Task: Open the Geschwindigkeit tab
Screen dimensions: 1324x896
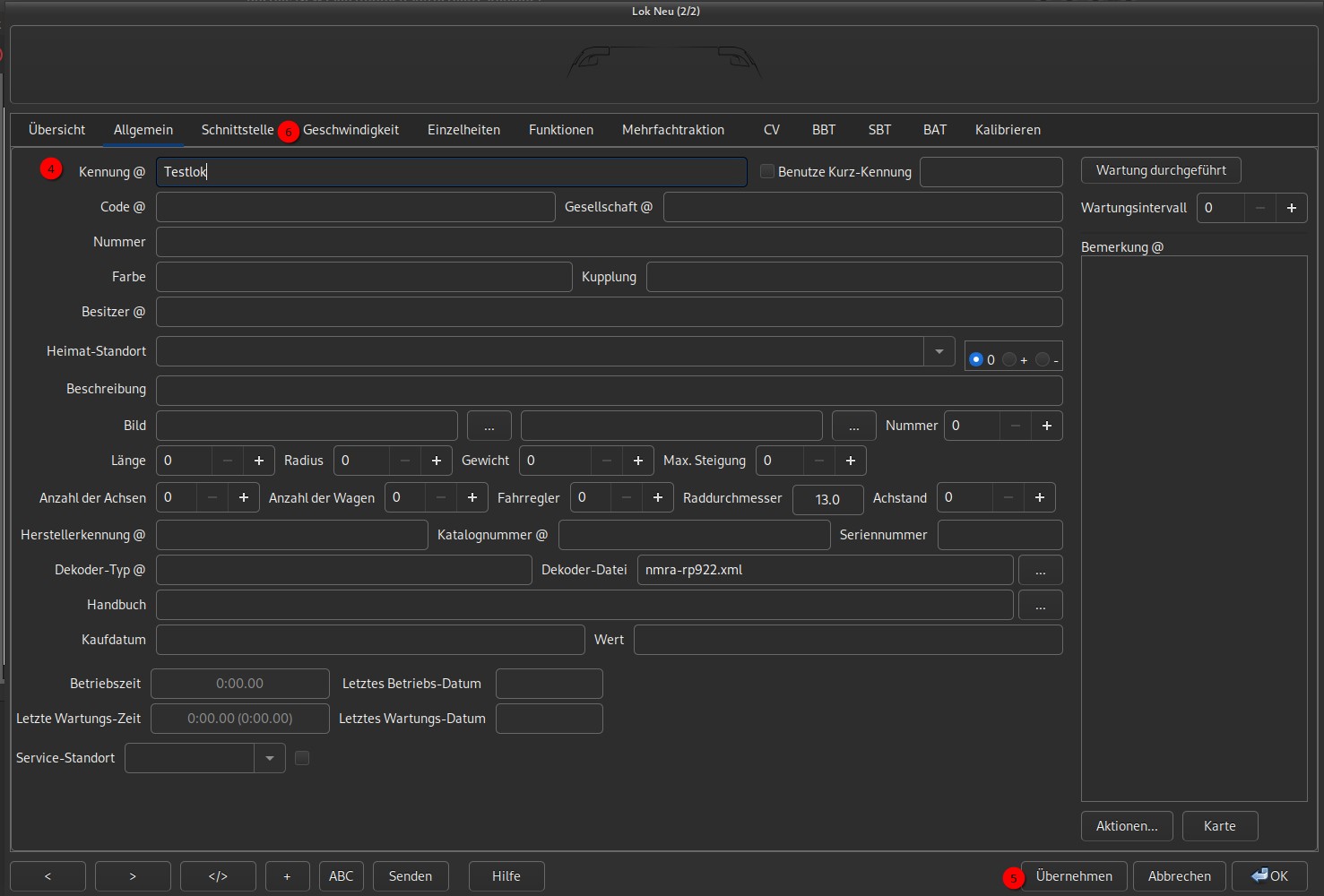Action: [x=350, y=130]
